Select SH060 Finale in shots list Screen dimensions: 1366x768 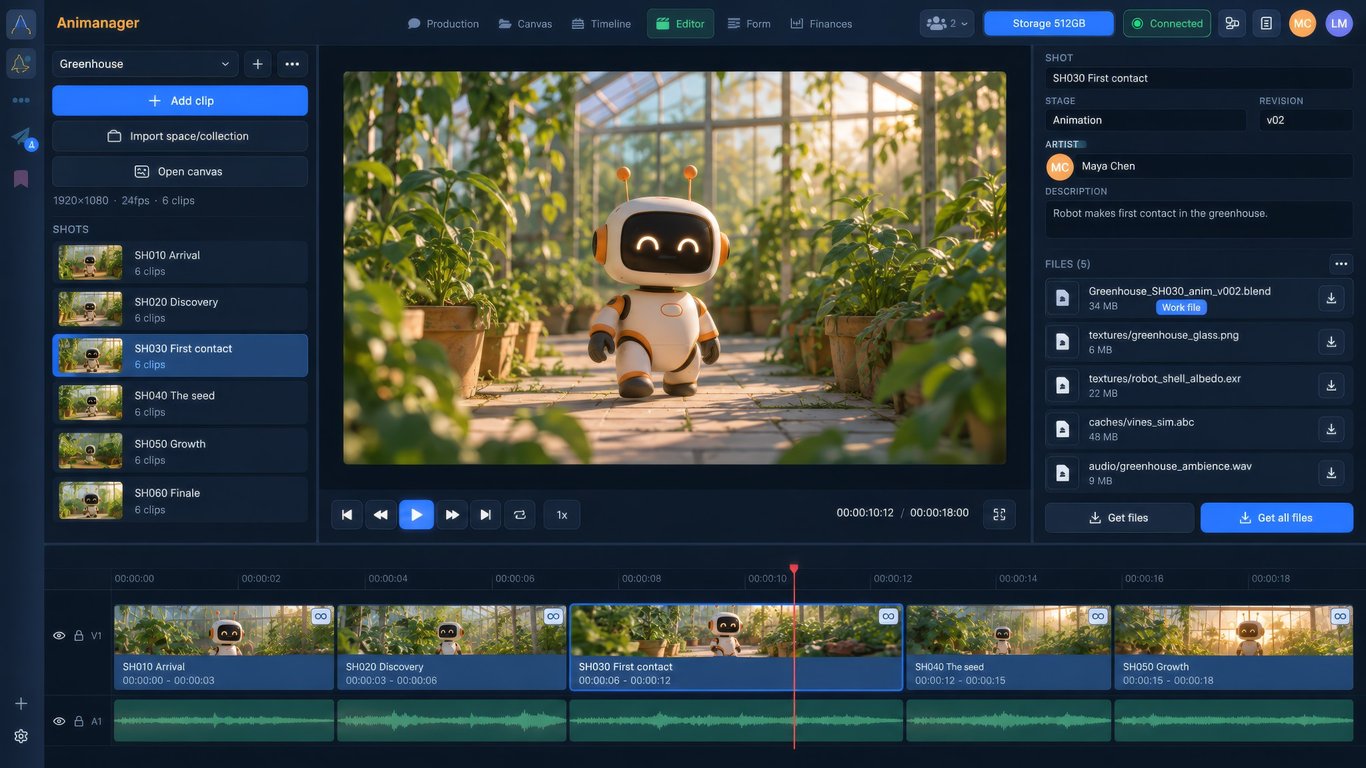180,501
